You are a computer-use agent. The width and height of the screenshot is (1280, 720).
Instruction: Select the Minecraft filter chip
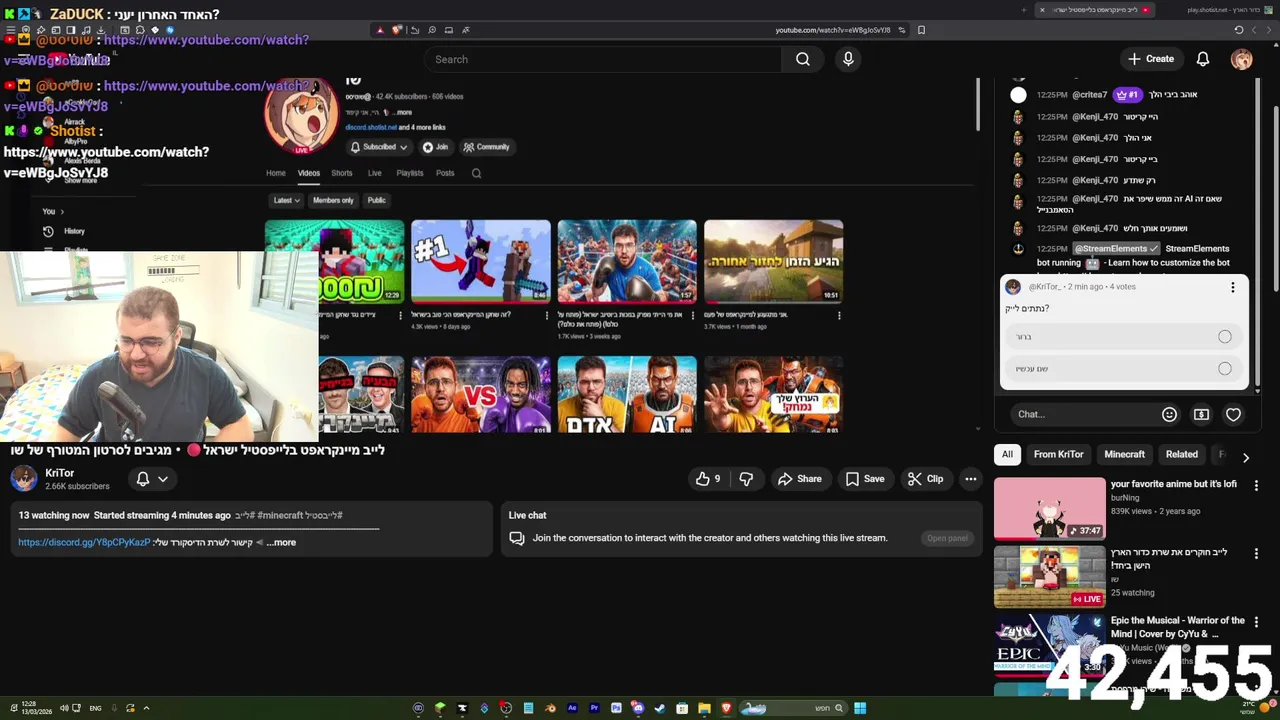pos(1124,454)
